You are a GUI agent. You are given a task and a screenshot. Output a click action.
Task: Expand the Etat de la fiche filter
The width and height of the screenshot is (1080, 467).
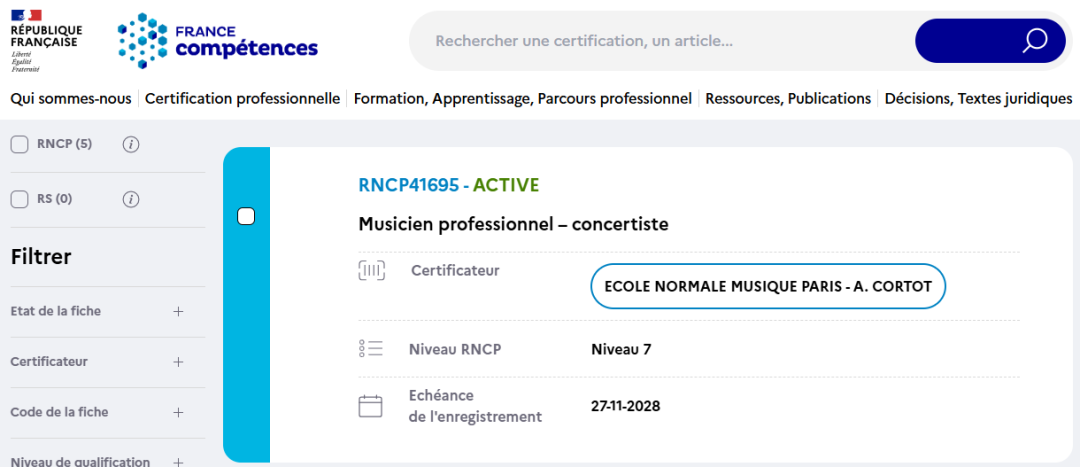point(178,311)
